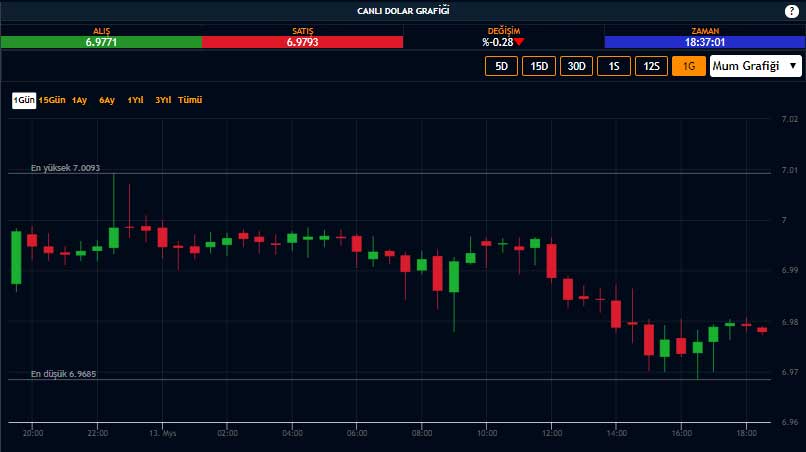
Task: Click the En düşük 6.9685 label
Action: (x=63, y=374)
